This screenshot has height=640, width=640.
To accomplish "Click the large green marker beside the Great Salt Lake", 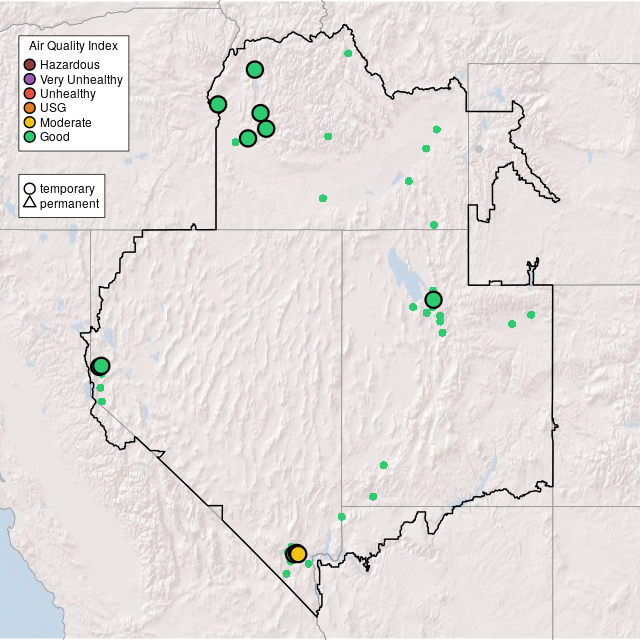I will point(433,300).
